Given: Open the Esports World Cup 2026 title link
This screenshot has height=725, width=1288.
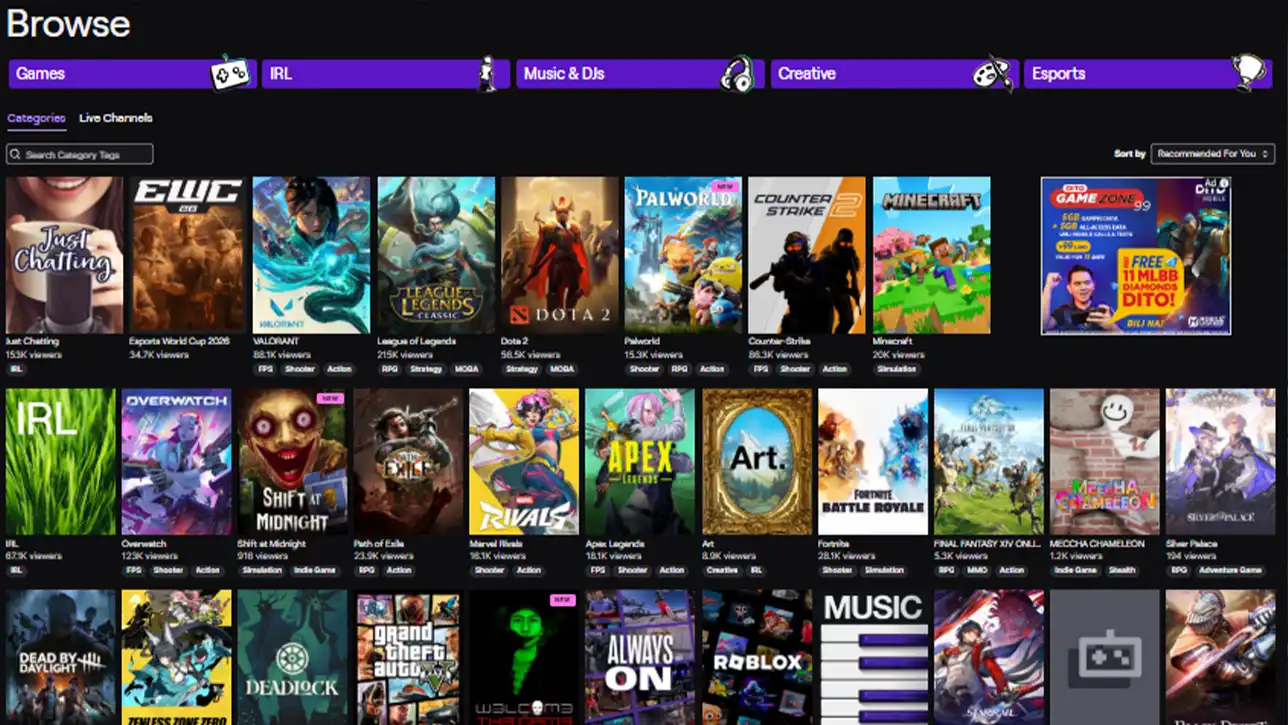Looking at the screenshot, I should pyautogui.click(x=179, y=341).
